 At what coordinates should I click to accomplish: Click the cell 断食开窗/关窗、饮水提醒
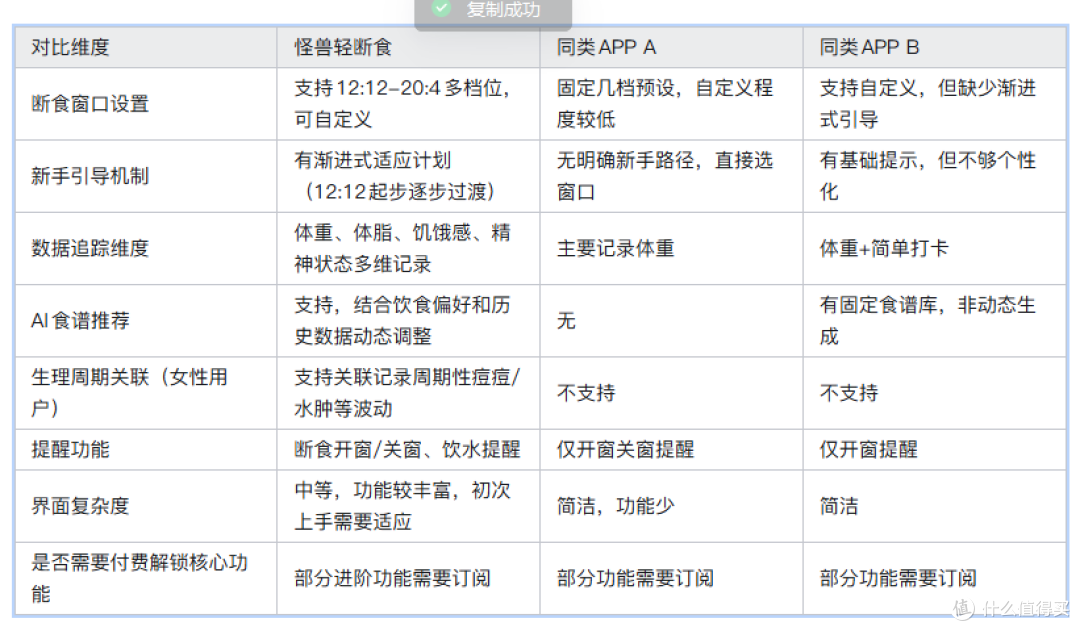(x=408, y=450)
